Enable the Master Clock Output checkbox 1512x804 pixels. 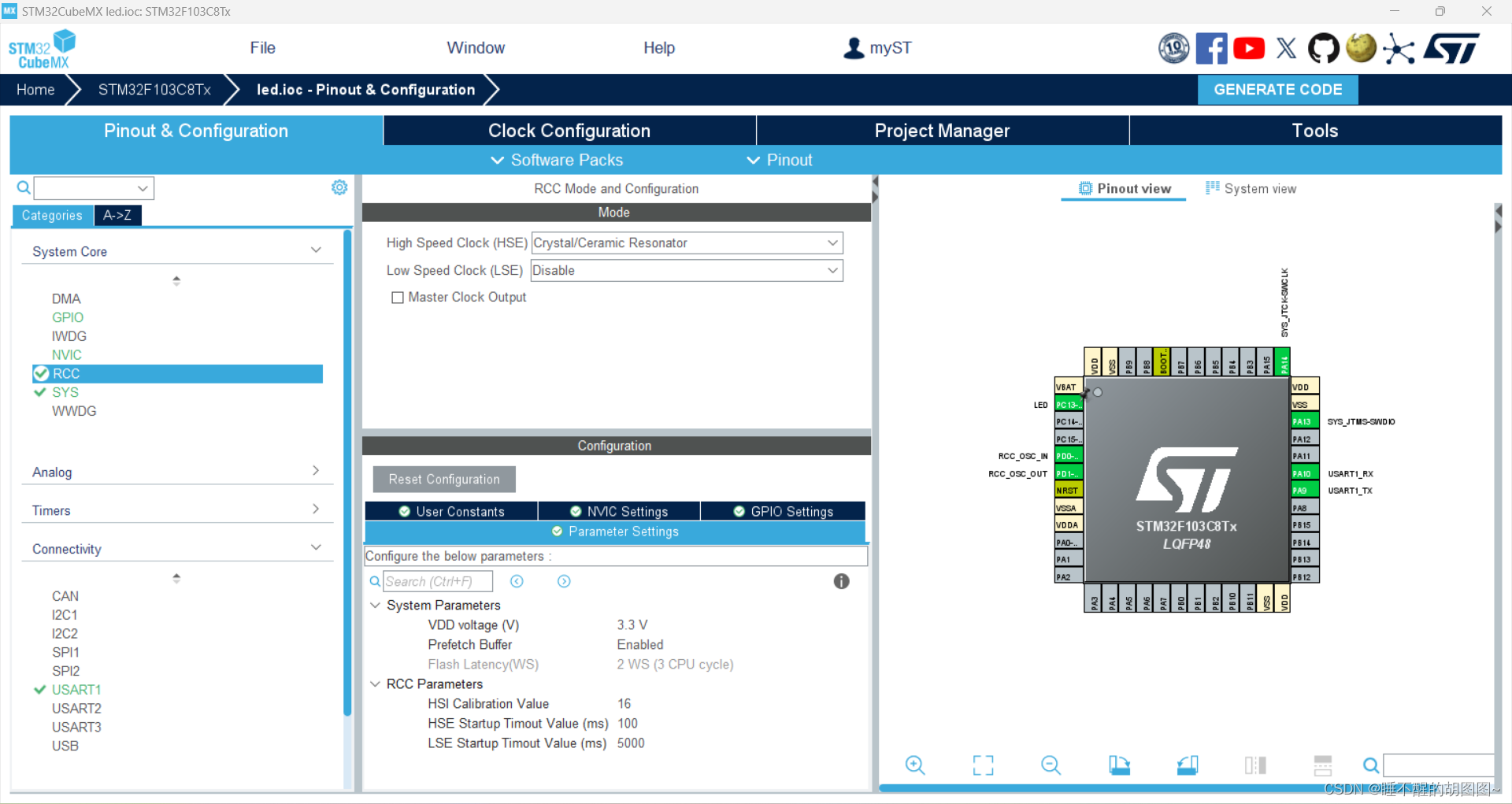click(x=398, y=298)
